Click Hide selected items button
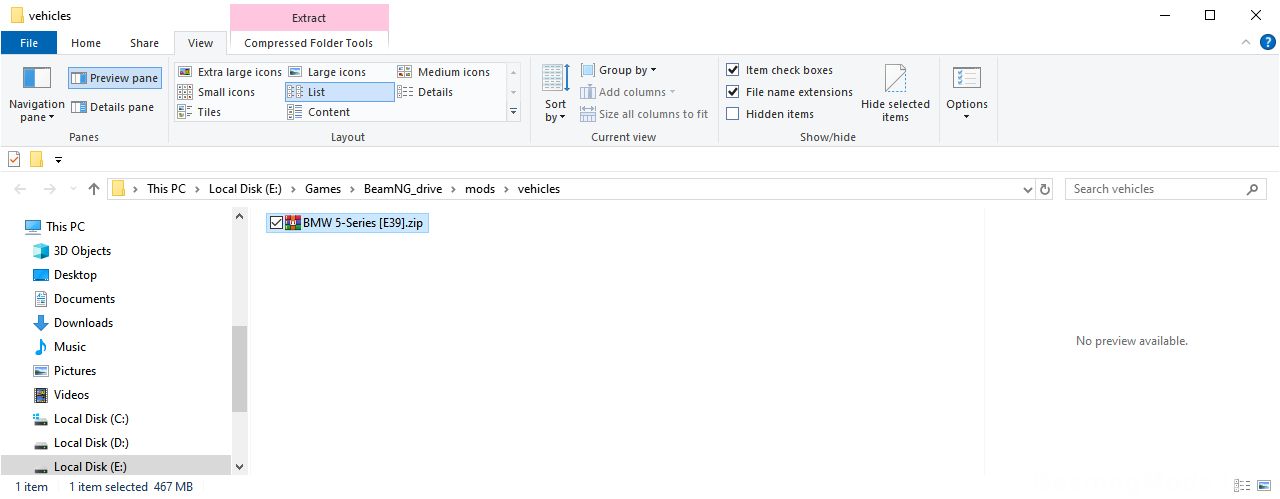 [895, 93]
